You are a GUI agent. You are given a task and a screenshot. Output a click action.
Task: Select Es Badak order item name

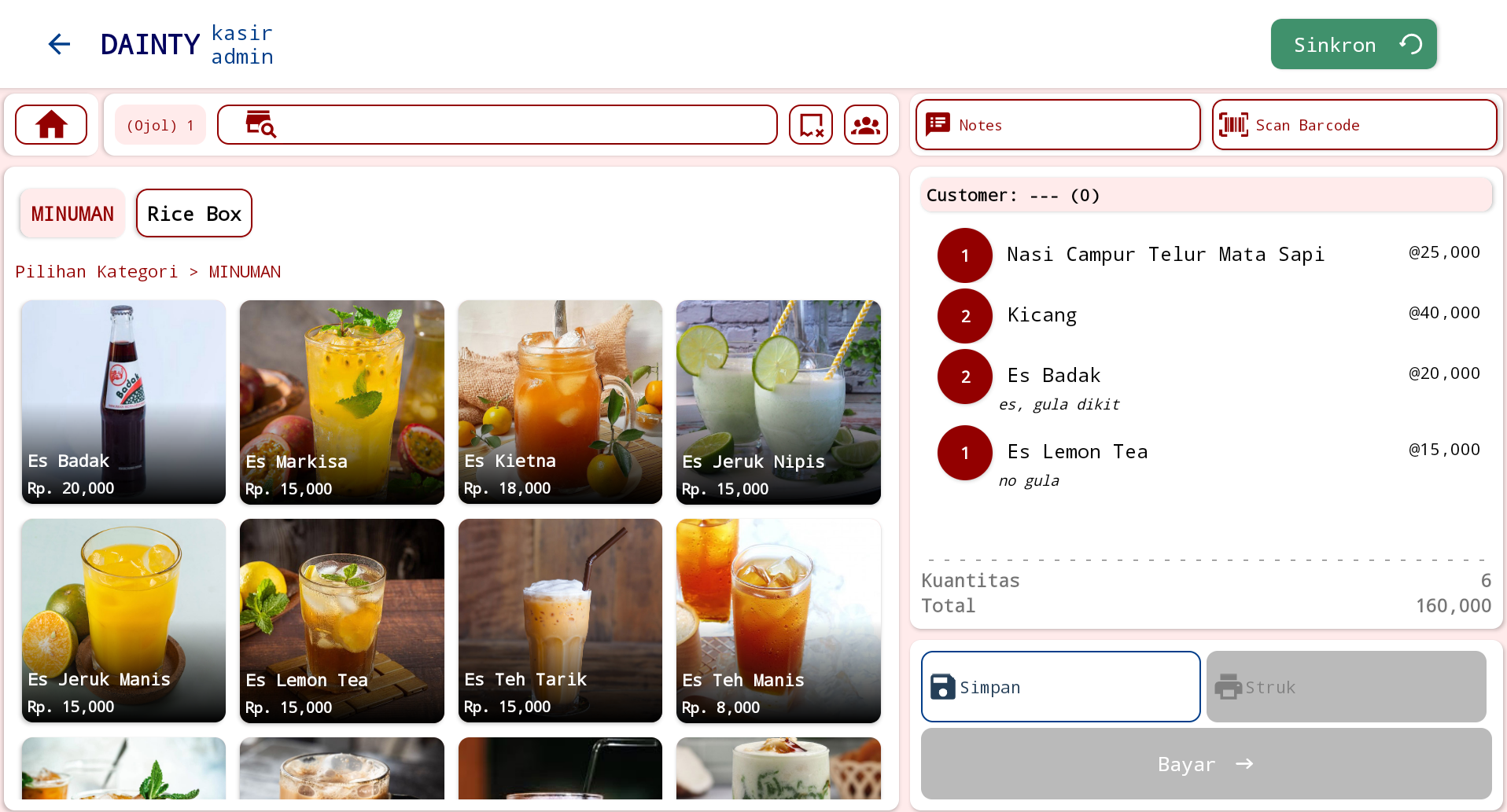tap(1054, 376)
